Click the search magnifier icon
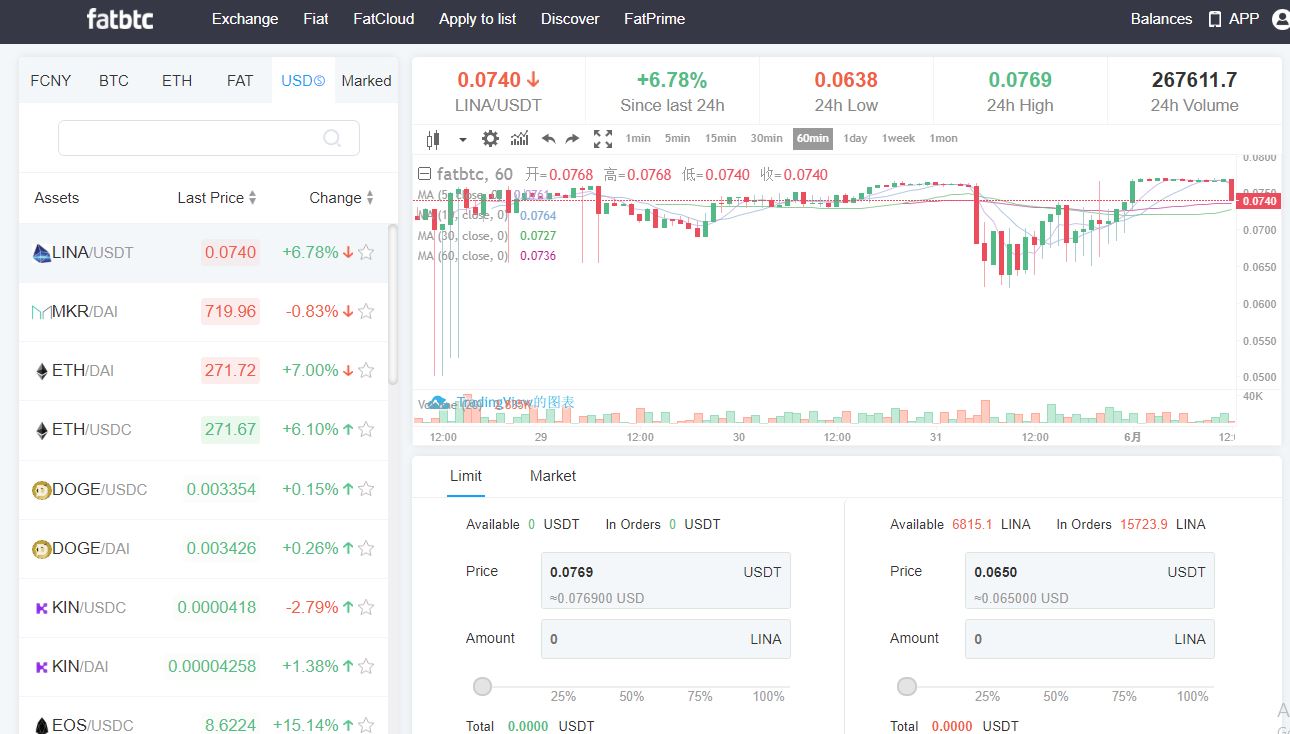The height and width of the screenshot is (734, 1290). pyautogui.click(x=332, y=139)
